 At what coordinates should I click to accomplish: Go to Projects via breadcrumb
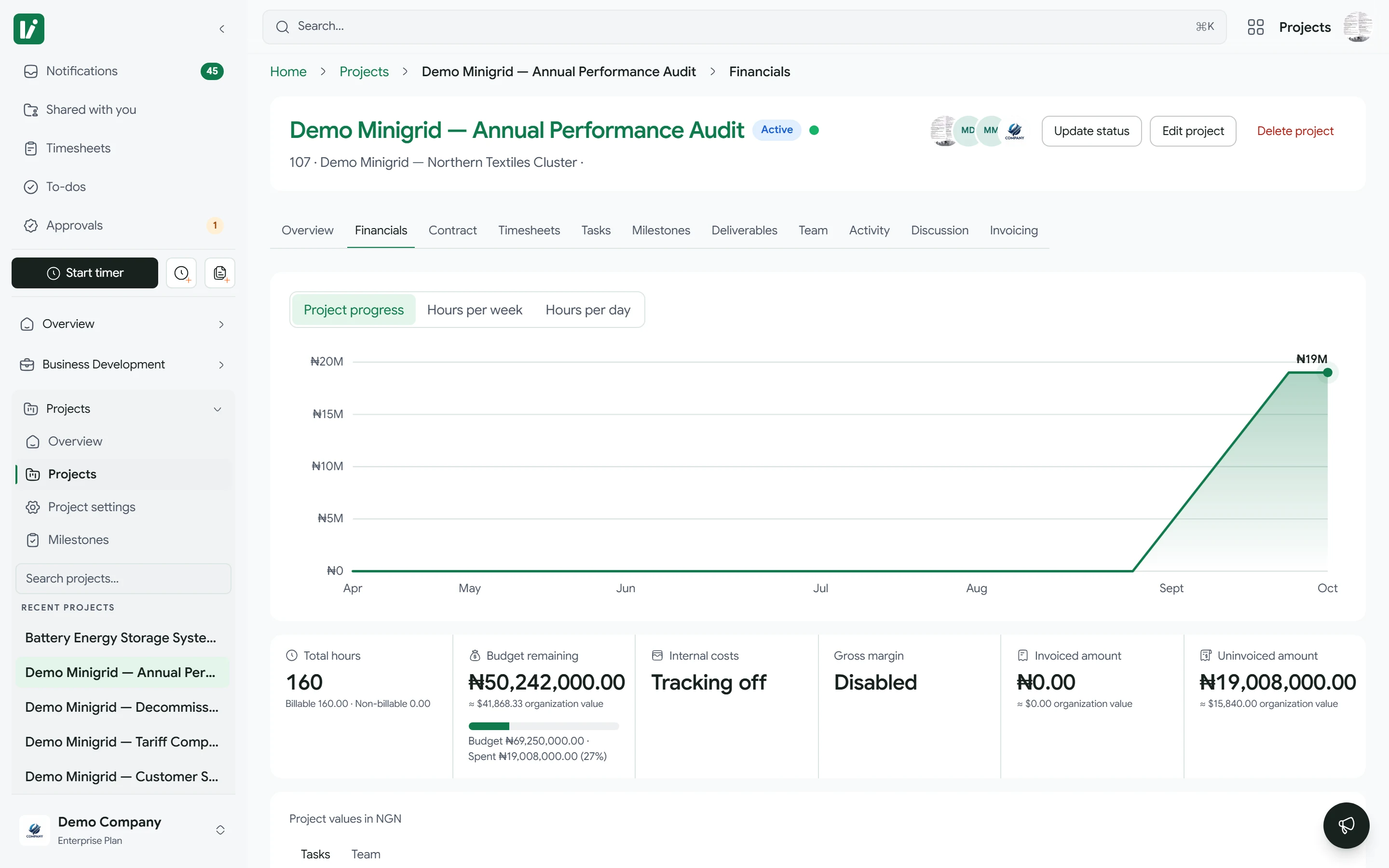pos(364,72)
